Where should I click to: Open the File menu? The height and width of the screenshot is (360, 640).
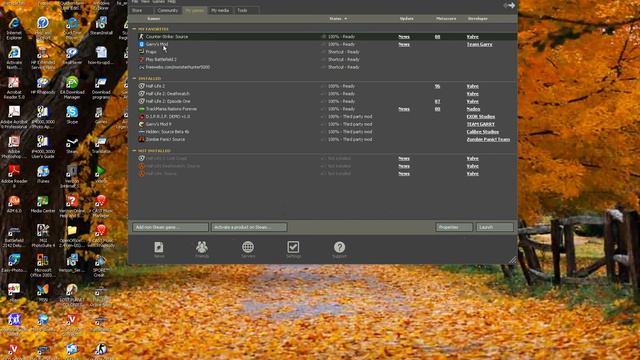tap(135, 2)
